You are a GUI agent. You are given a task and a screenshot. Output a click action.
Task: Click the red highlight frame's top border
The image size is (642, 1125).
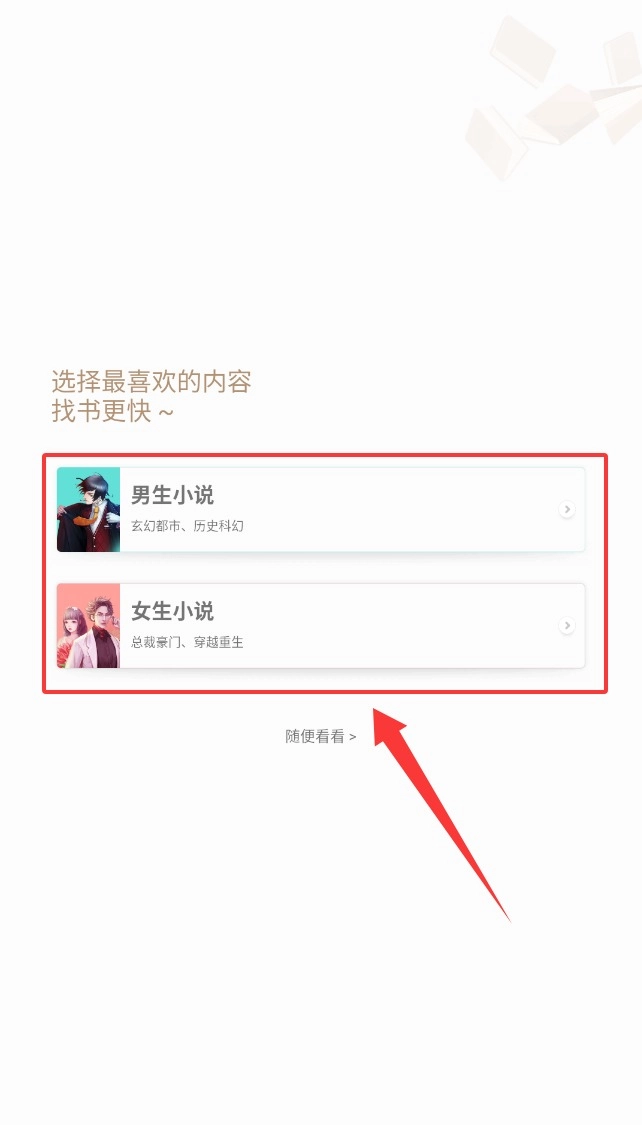pos(325,455)
